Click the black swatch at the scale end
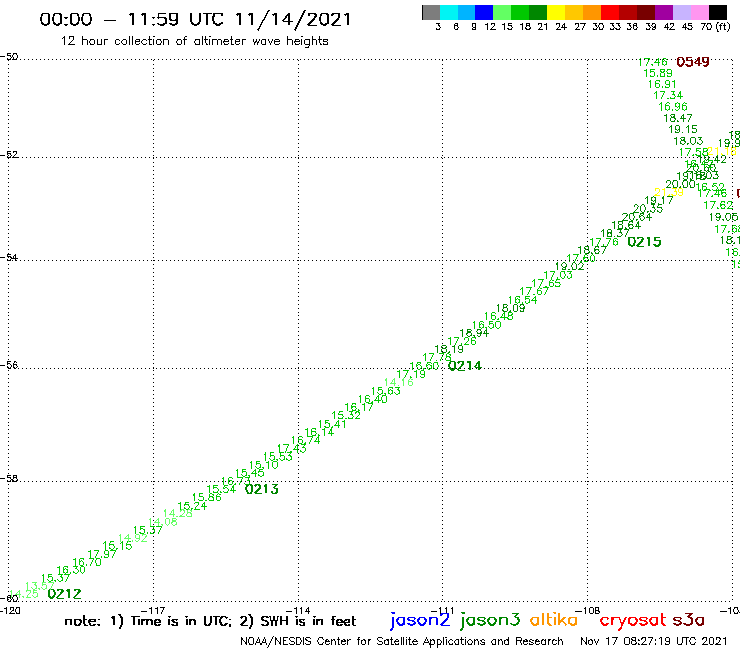The image size is (740, 650). click(717, 12)
